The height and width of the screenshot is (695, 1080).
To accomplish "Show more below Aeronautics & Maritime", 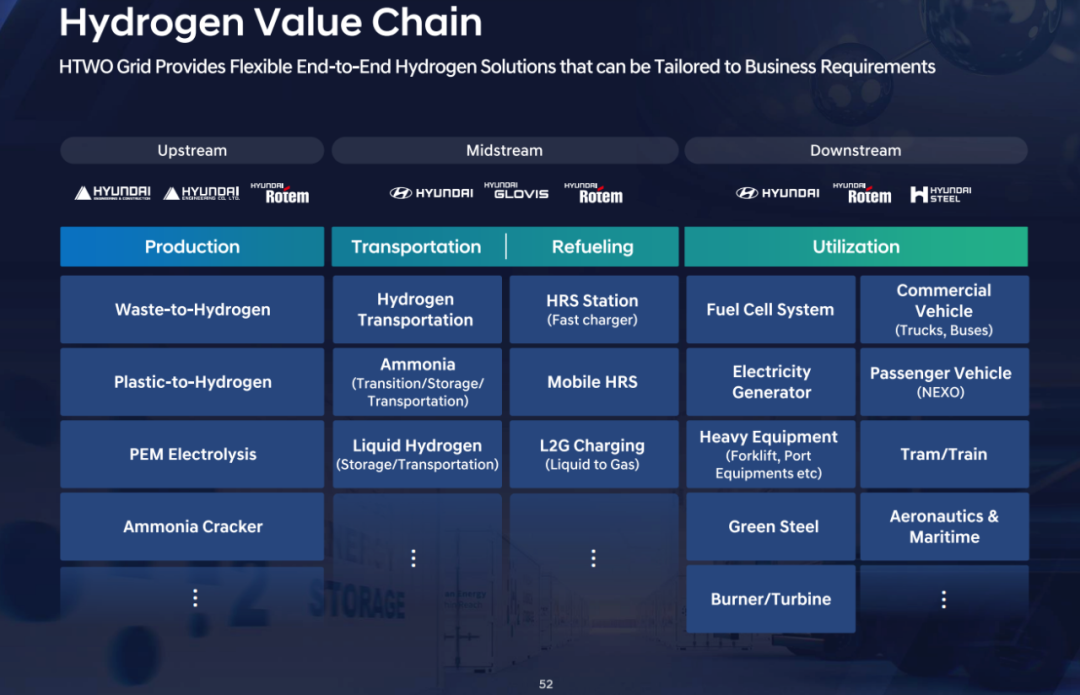I will pos(944,599).
